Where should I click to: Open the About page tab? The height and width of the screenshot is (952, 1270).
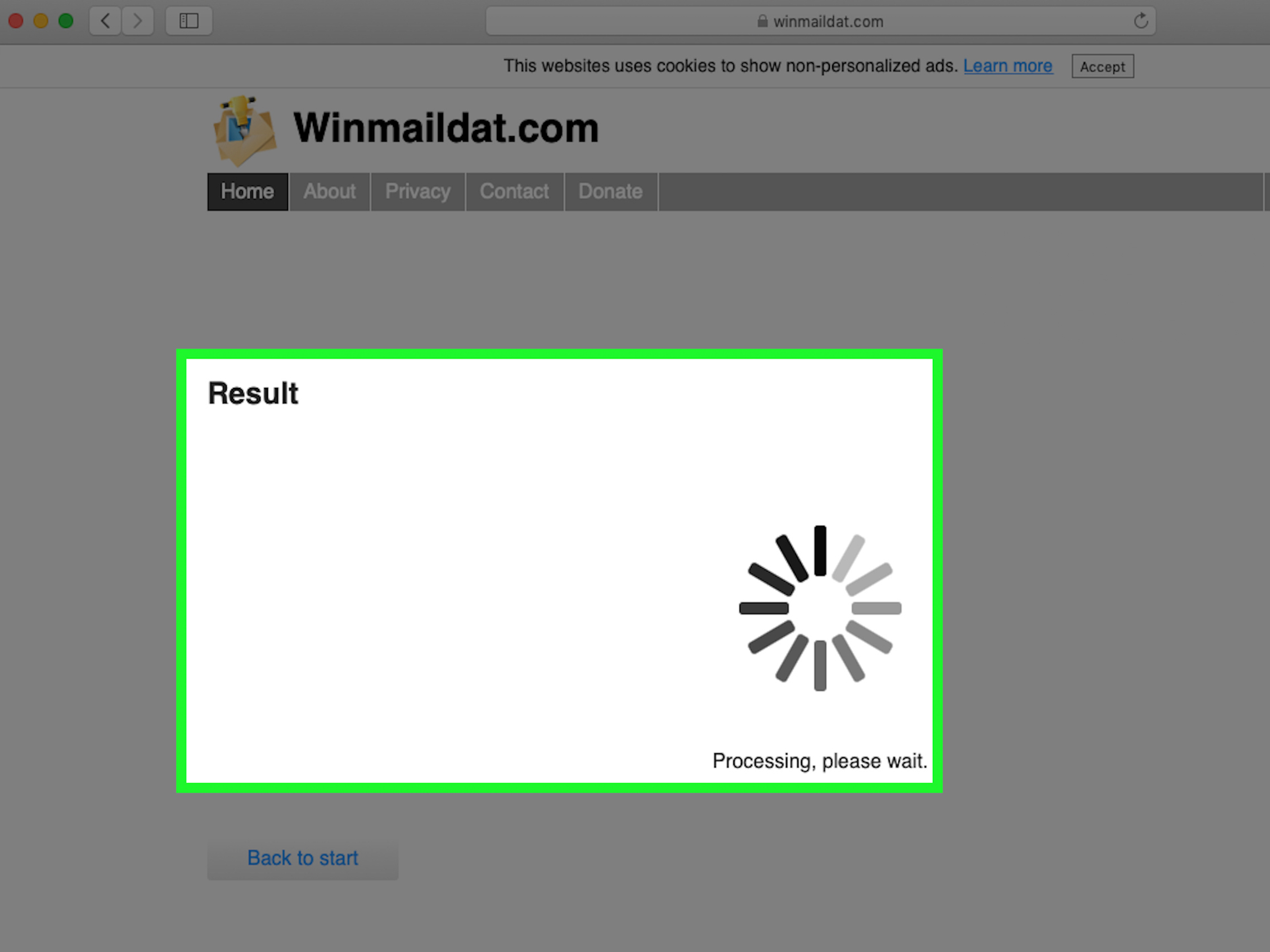pos(330,192)
